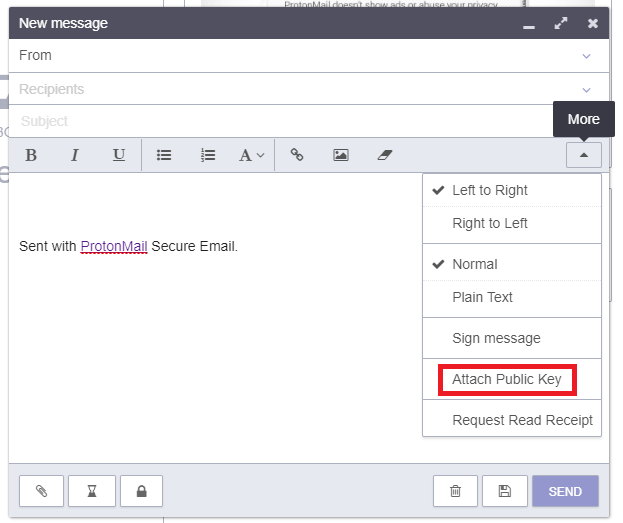Collapse the More options menu arrow
This screenshot has height=523, width=623.
tap(584, 155)
